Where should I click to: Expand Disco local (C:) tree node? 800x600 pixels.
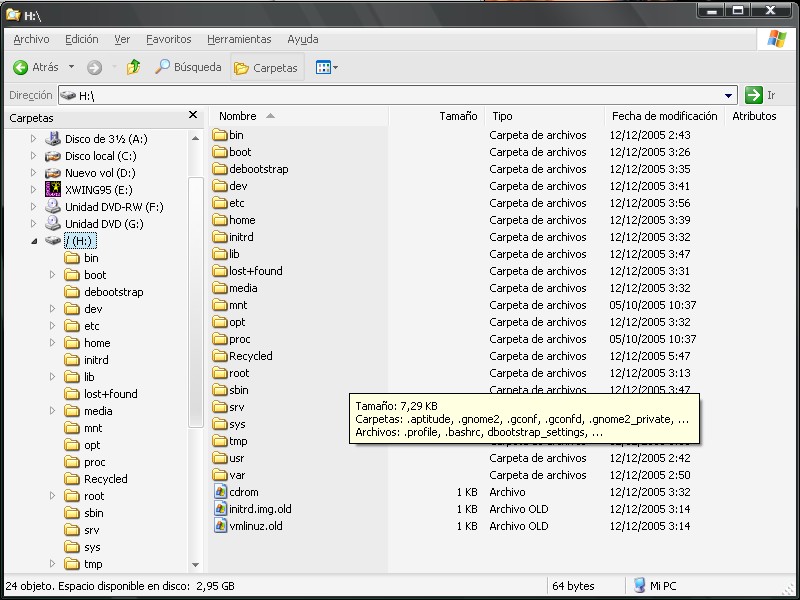pos(34,156)
